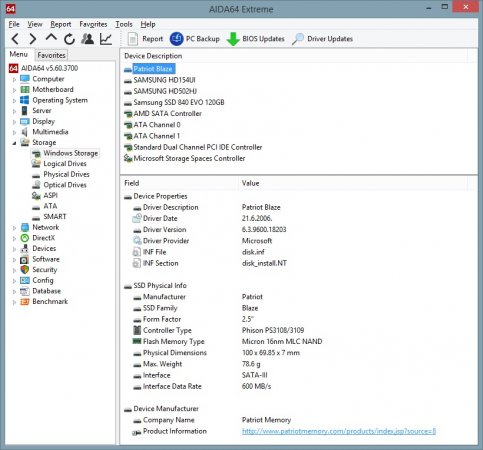483x450 pixels.
Task: Check BIOS Updates in the toolbar
Action: [x=255, y=39]
